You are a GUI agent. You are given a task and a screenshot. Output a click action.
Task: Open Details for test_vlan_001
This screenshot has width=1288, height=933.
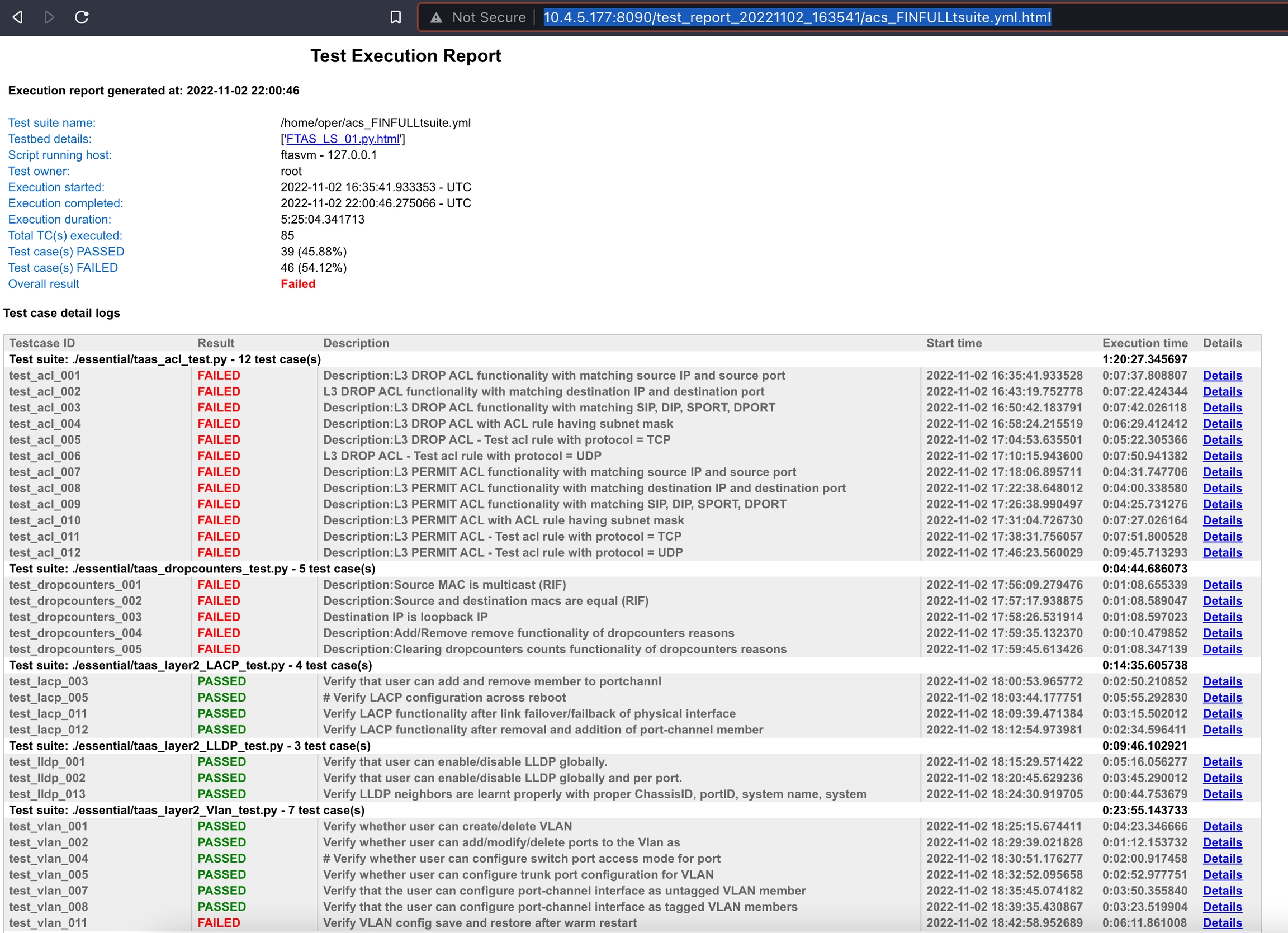point(1221,826)
